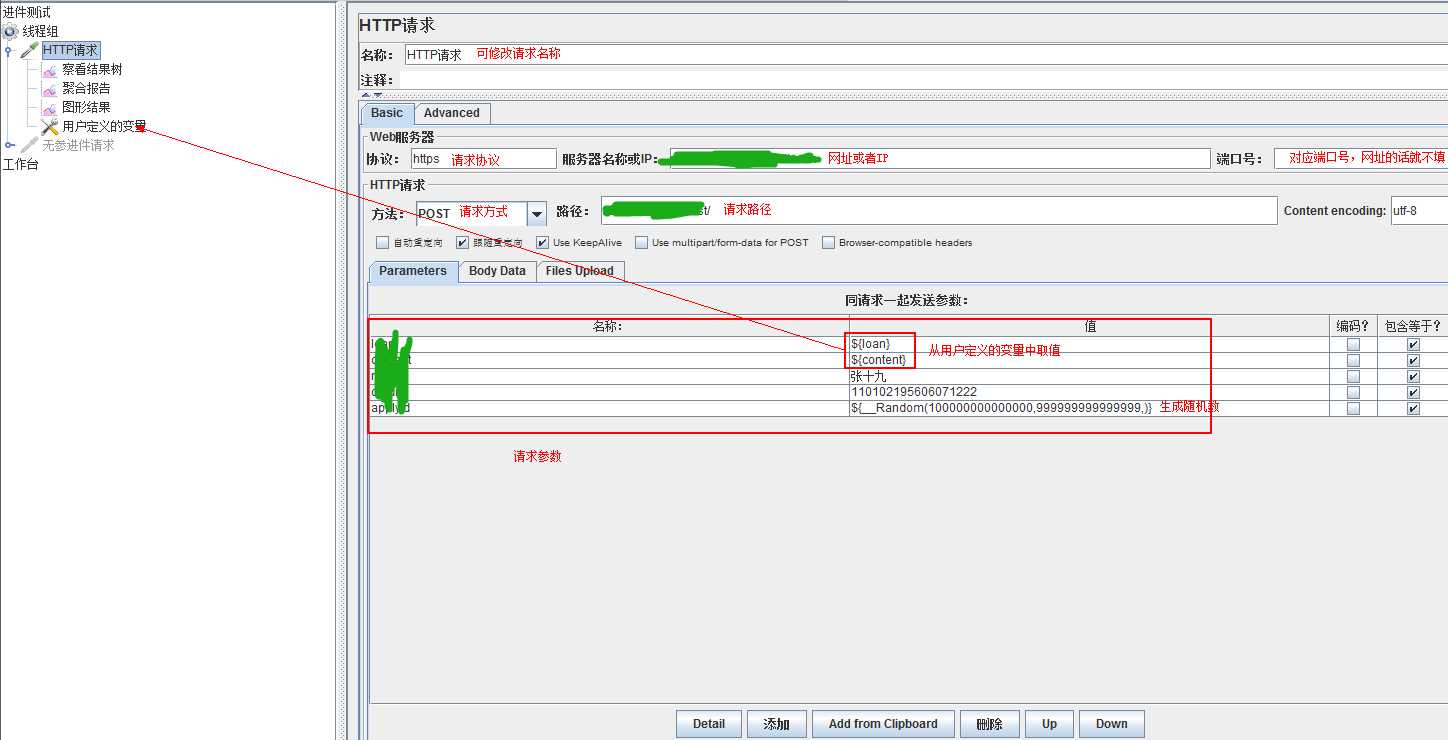
Task: Check 编码? for the __Random row
Action: click(1353, 408)
